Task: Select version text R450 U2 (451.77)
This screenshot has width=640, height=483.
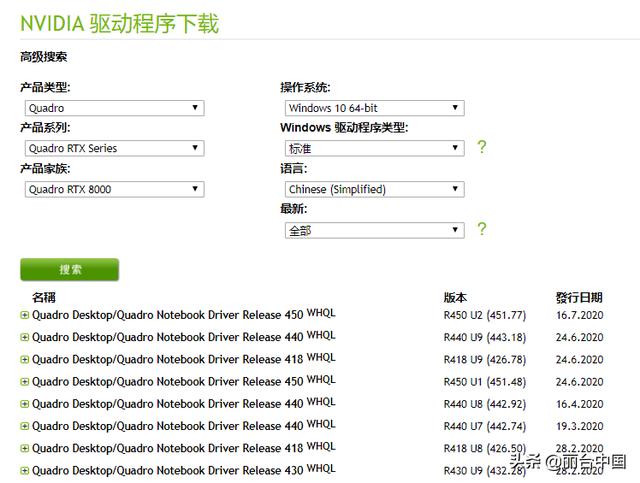Action: coord(485,315)
